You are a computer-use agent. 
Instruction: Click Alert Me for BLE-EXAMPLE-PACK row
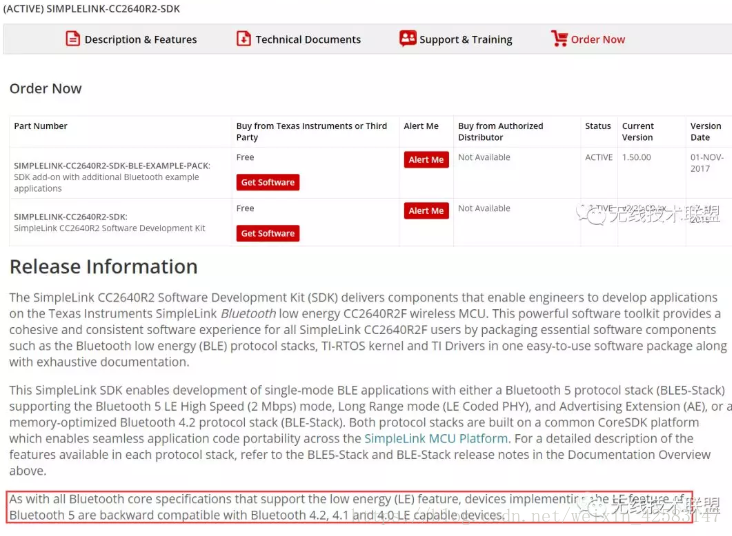point(426,160)
